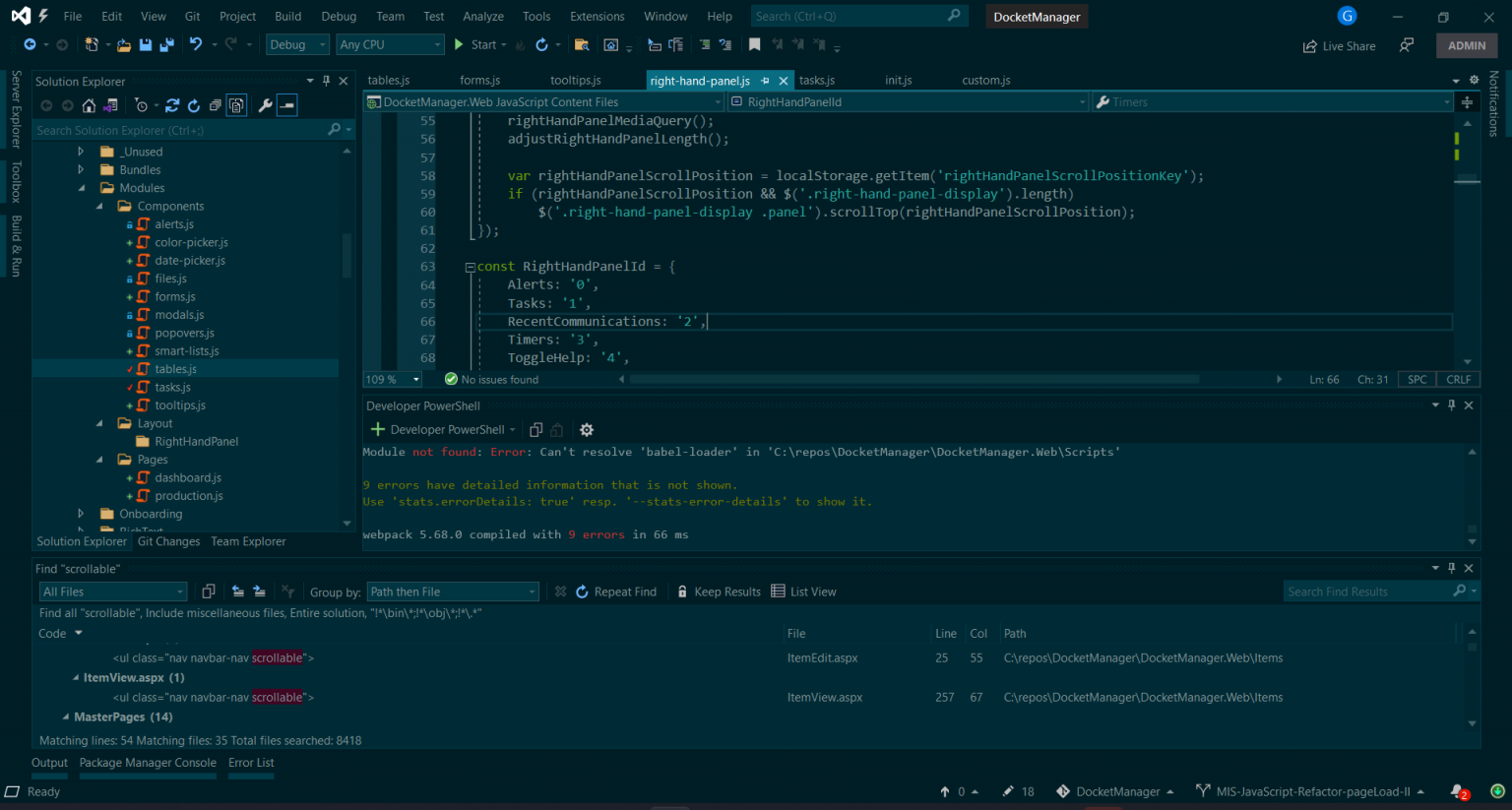The height and width of the screenshot is (810, 1512).
Task: Open Solution Explorer Properties wrench icon
Action: pyautogui.click(x=266, y=106)
